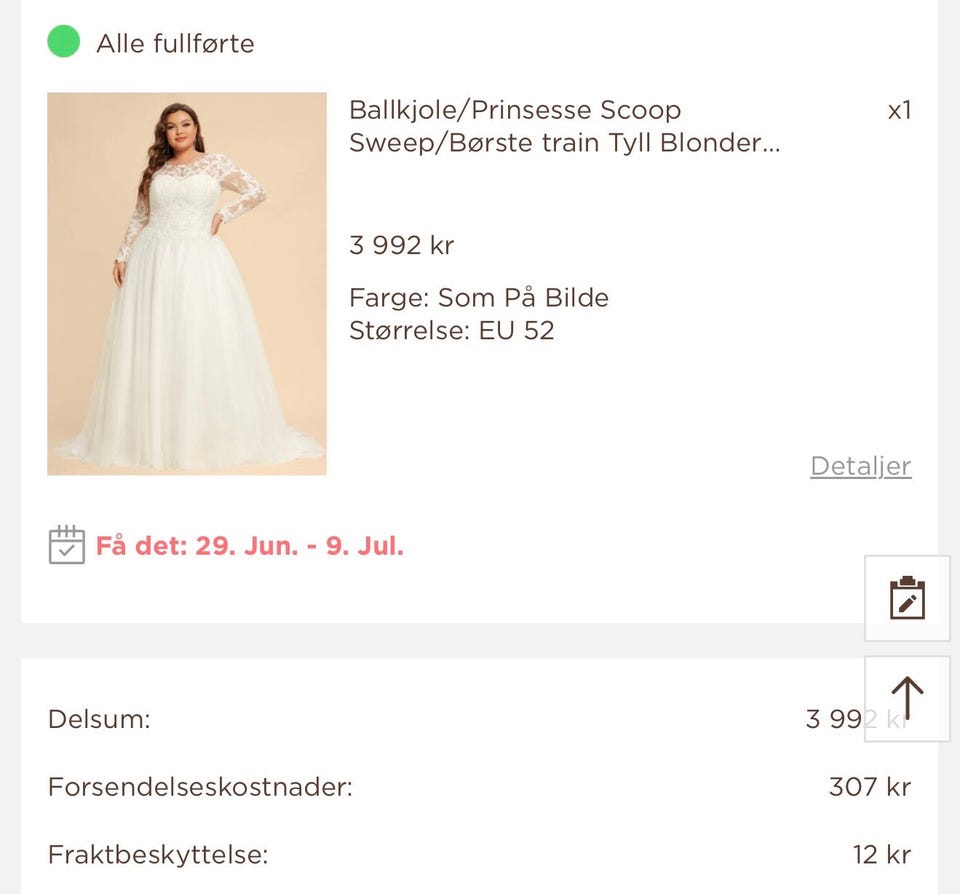Tap the calendar delivery date icon
Image resolution: width=960 pixels, height=894 pixels.
(x=65, y=546)
